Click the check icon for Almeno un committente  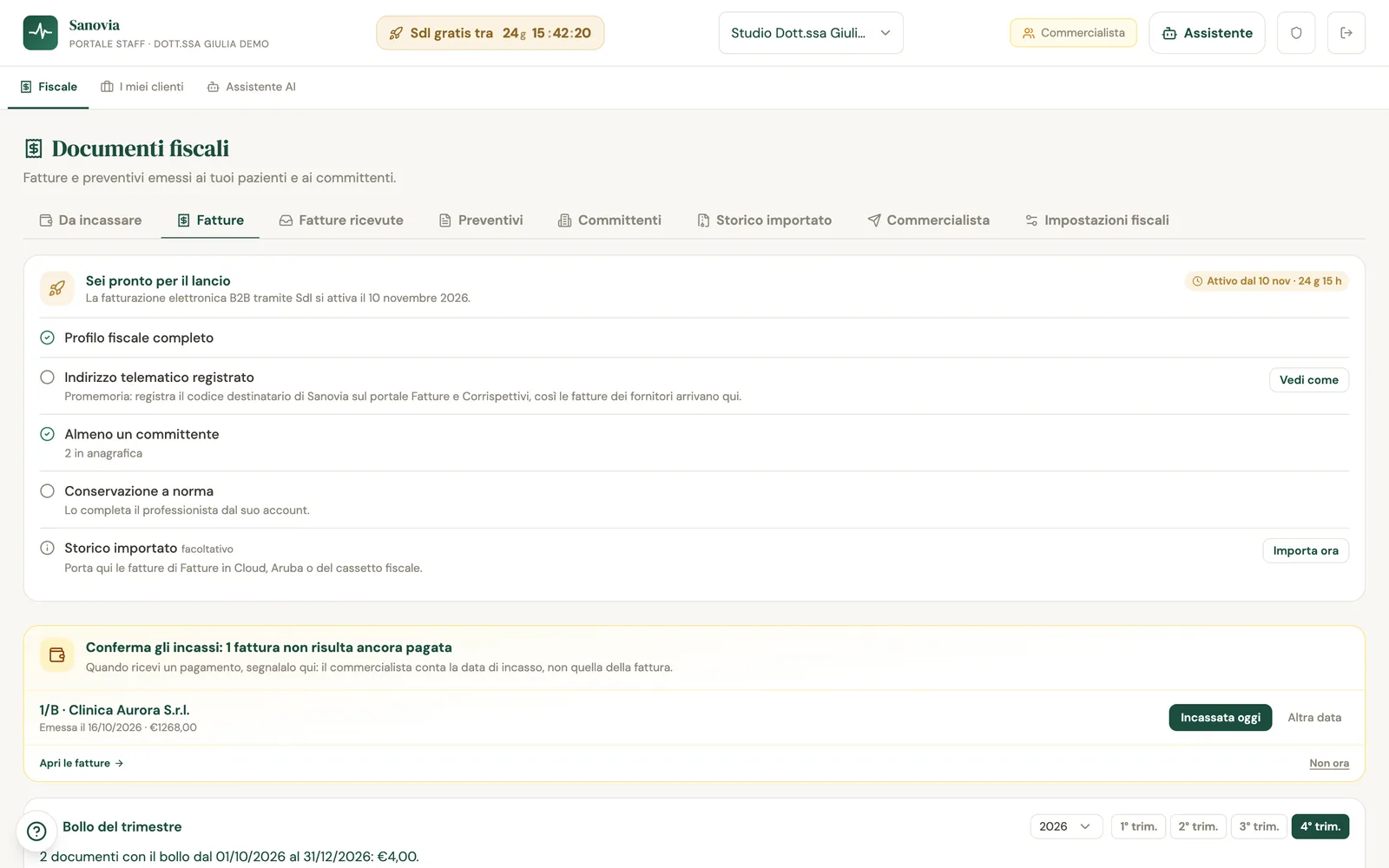[x=48, y=434]
